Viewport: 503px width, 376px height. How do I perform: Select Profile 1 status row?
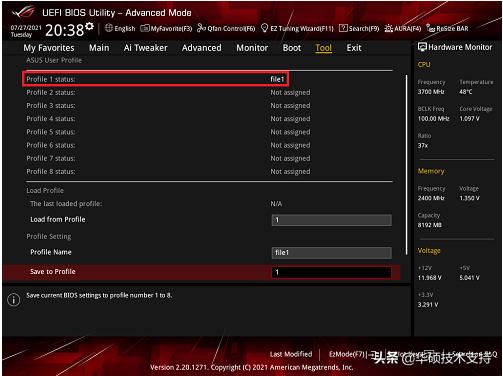[155, 79]
